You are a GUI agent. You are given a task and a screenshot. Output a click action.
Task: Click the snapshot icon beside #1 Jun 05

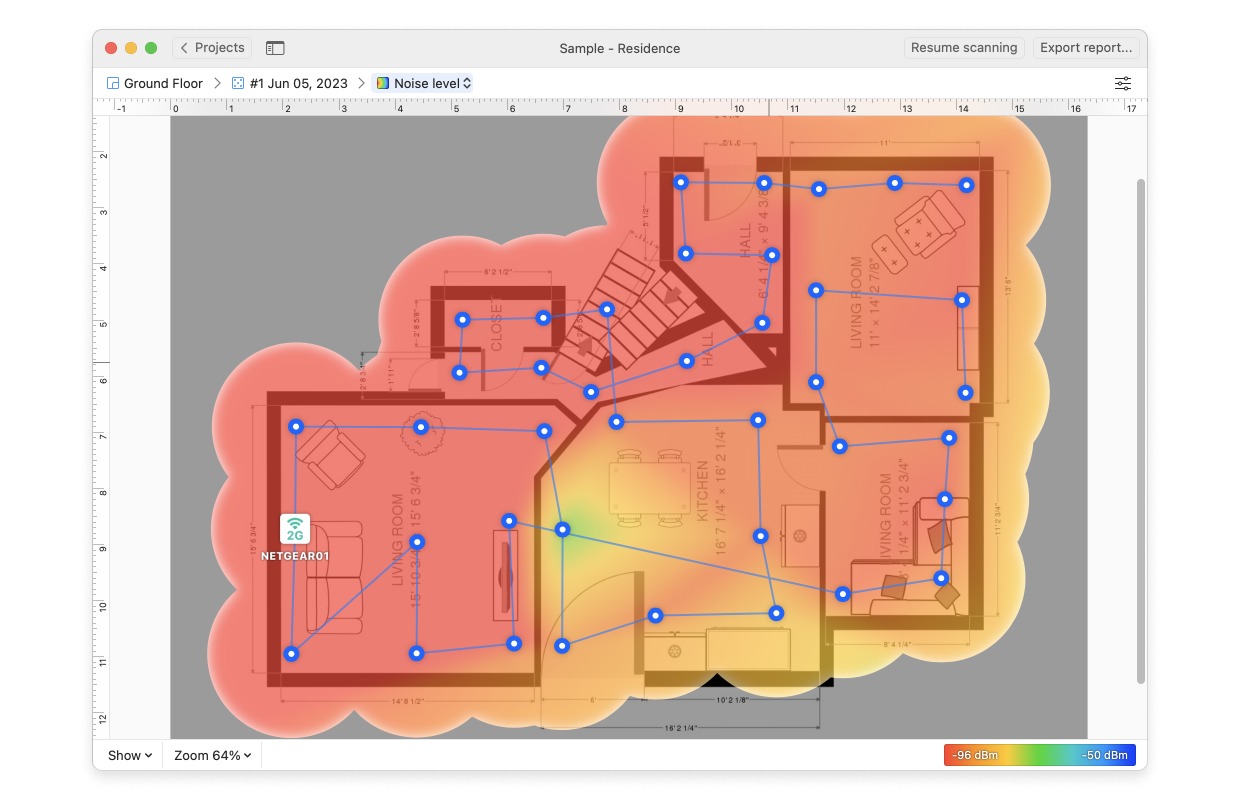[x=238, y=83]
